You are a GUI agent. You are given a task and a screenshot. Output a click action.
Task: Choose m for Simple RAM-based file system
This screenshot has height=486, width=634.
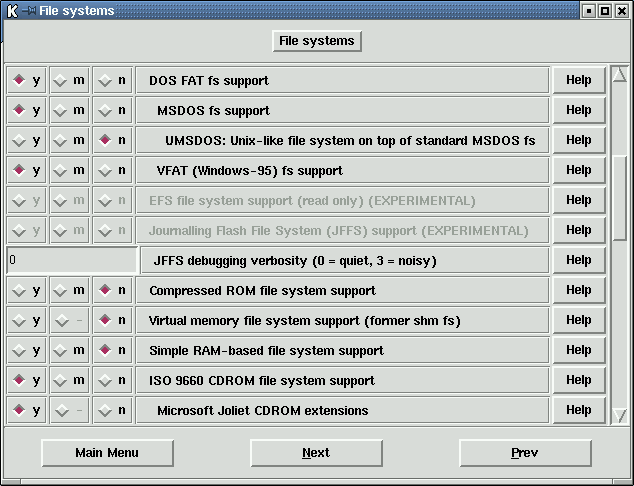tap(69, 350)
